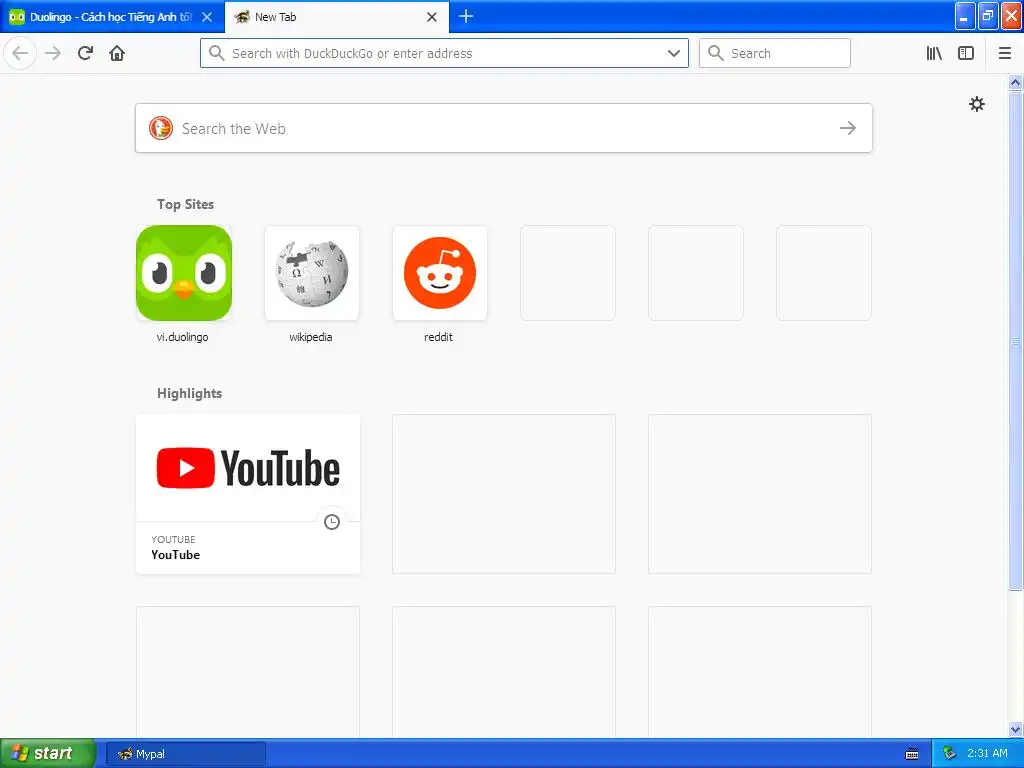Image resolution: width=1024 pixels, height=768 pixels.
Task: Focus the toolbar Search box
Action: tap(775, 53)
